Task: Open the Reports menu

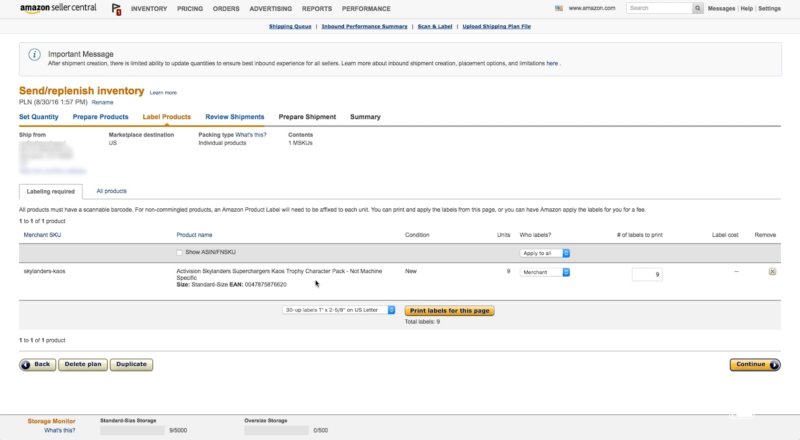Action: 317,9
